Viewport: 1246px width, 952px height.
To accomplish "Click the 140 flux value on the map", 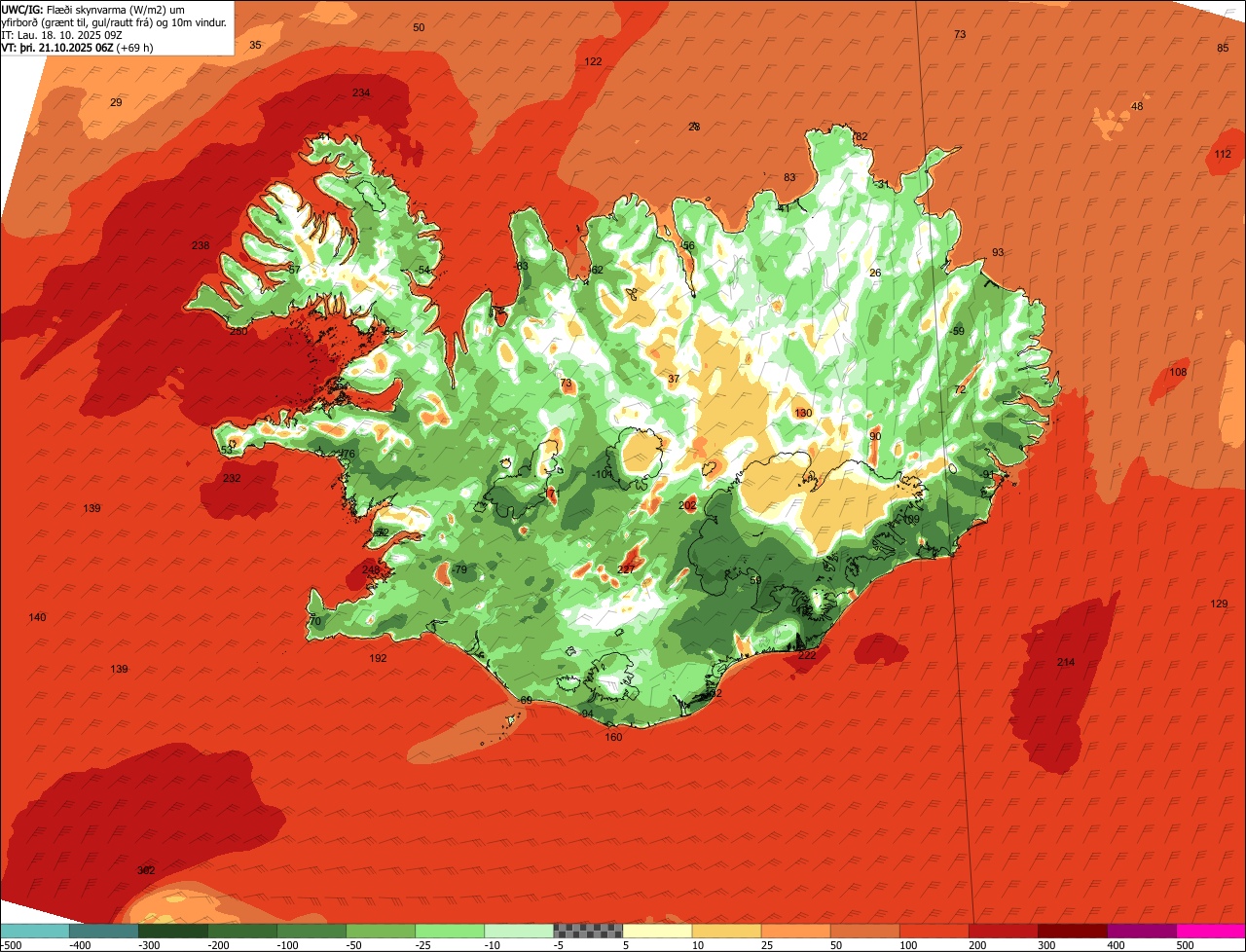I will (x=37, y=618).
